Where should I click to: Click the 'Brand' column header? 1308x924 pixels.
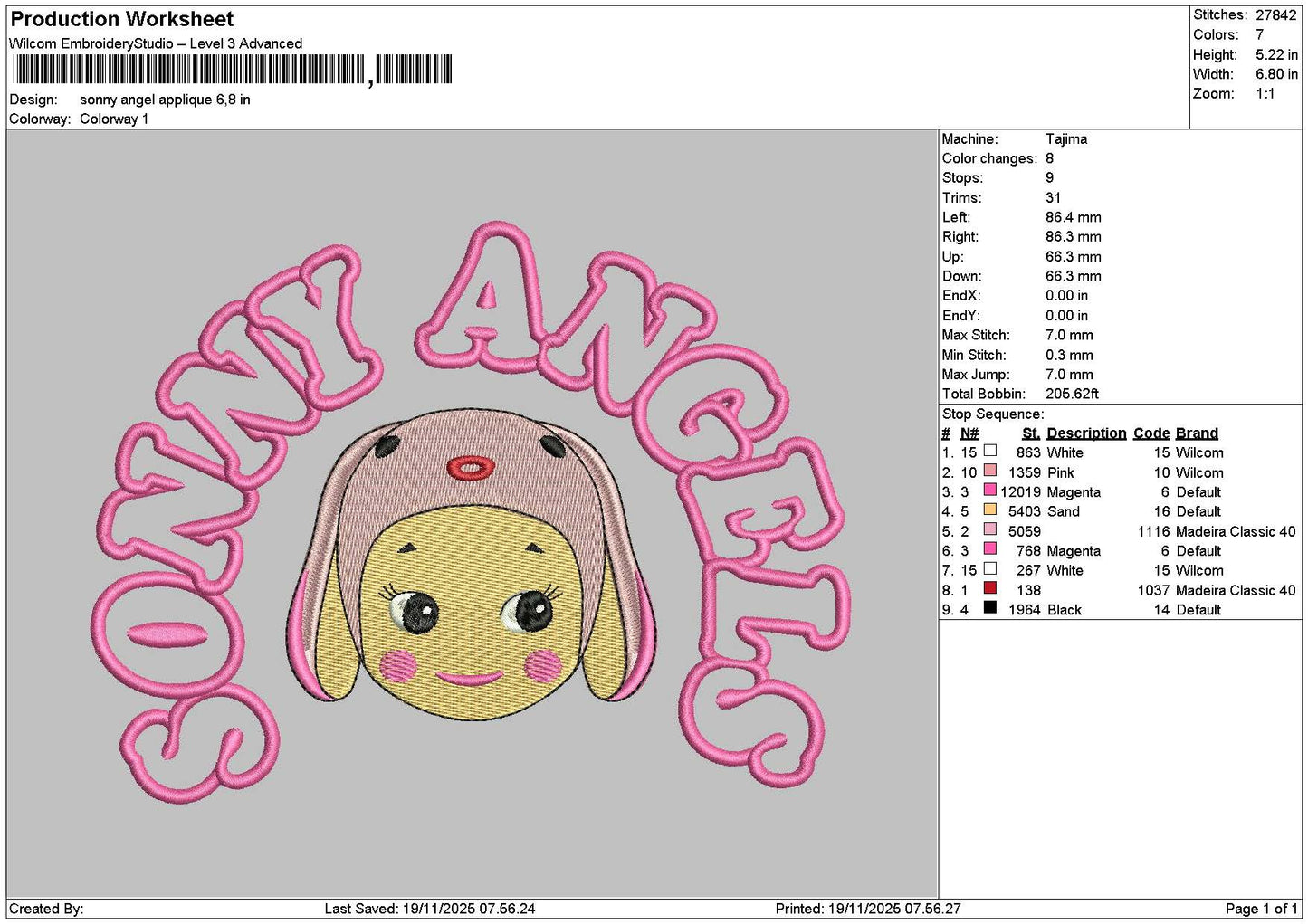point(1197,433)
